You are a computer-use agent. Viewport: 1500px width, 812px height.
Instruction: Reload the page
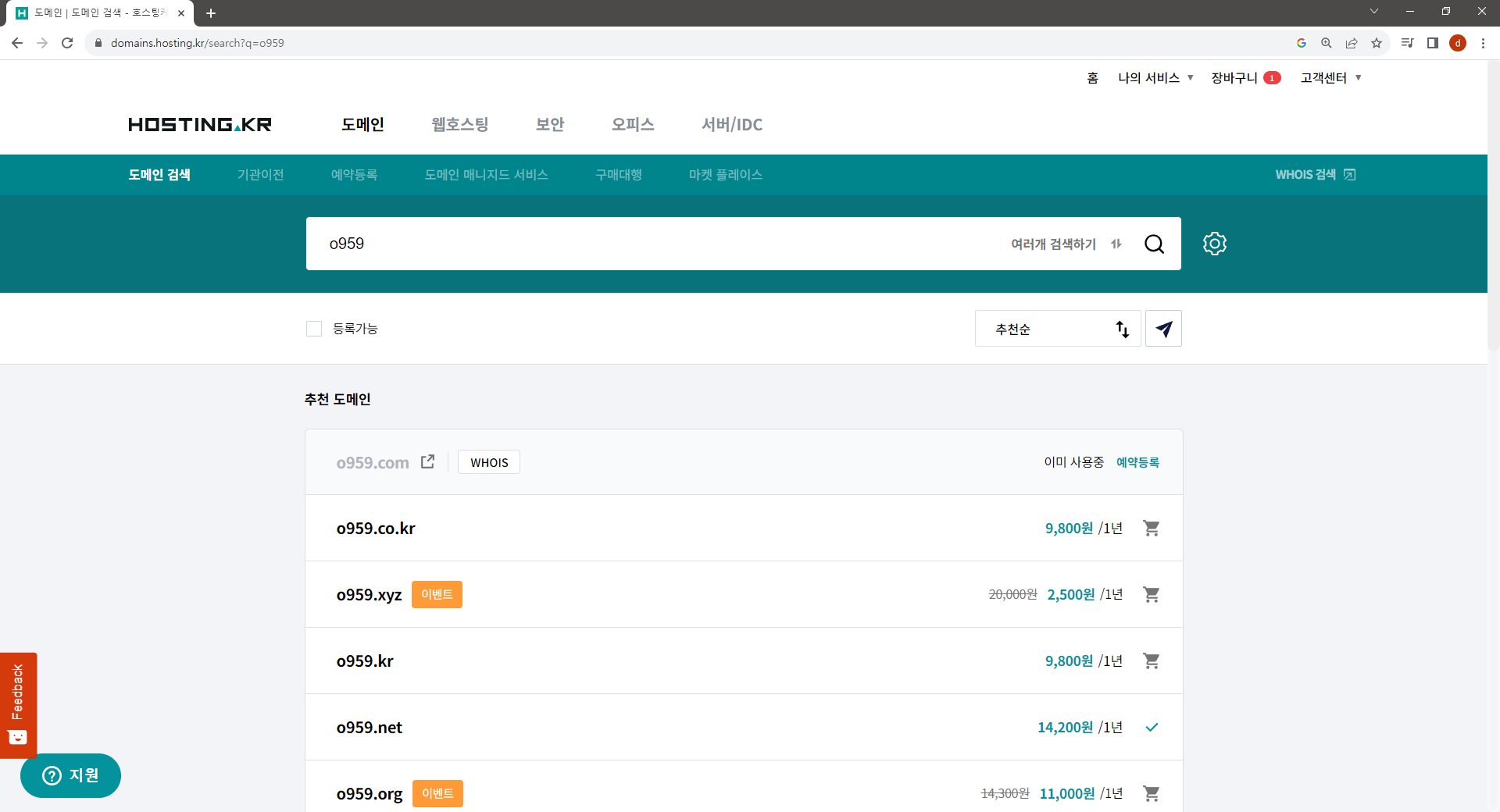tap(67, 43)
